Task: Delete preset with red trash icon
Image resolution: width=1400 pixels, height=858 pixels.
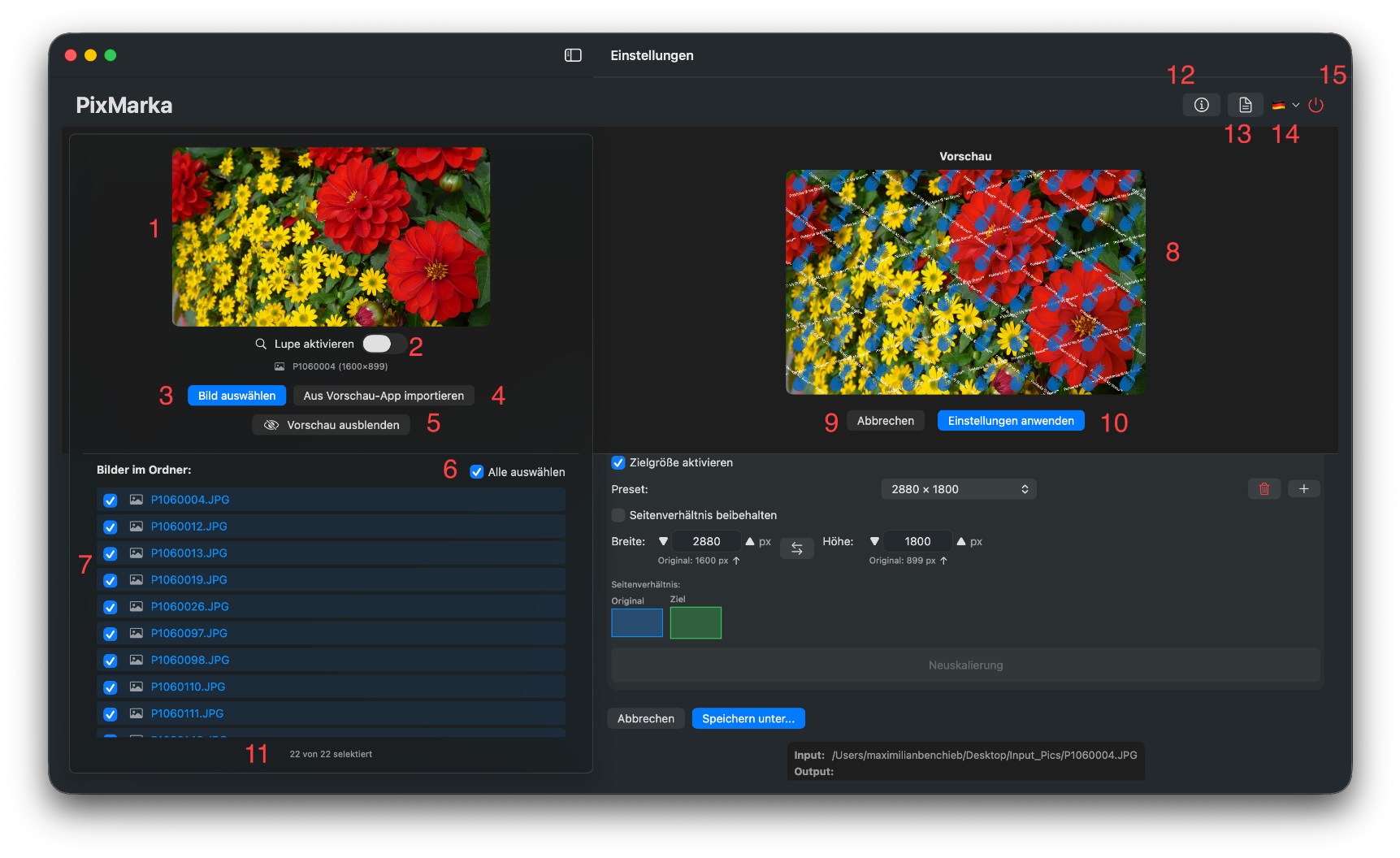Action: coord(1263,488)
